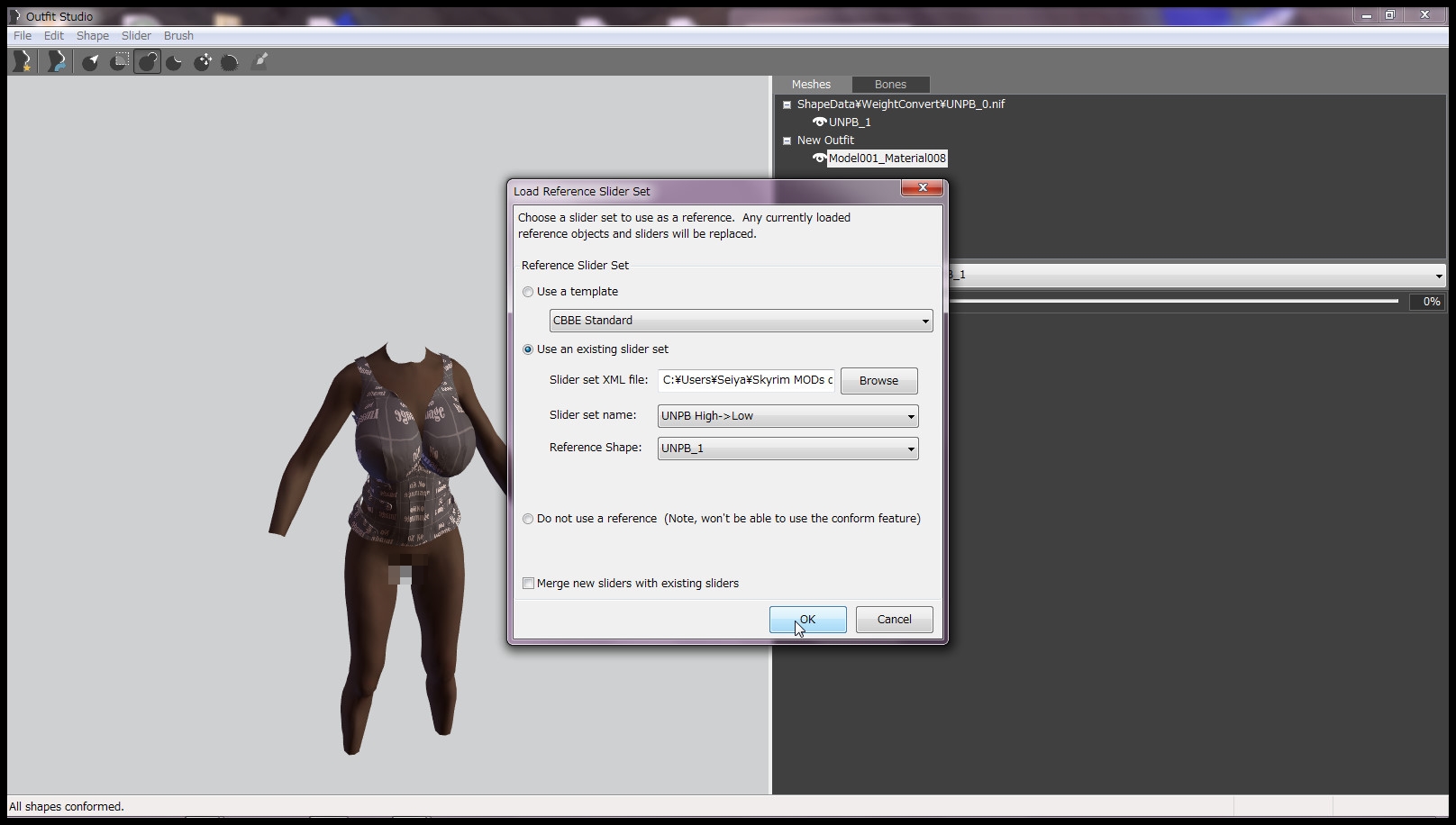Click the 'Reference Slider Set' group label

point(575,266)
